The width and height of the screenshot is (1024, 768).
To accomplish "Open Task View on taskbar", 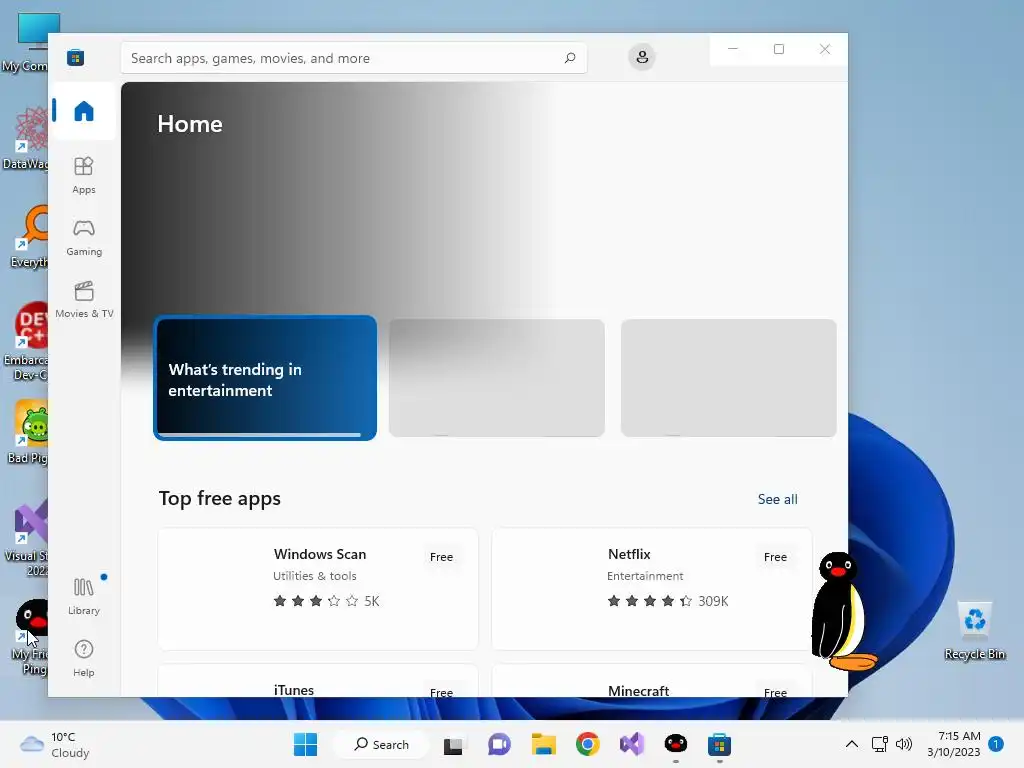I will (x=453, y=744).
